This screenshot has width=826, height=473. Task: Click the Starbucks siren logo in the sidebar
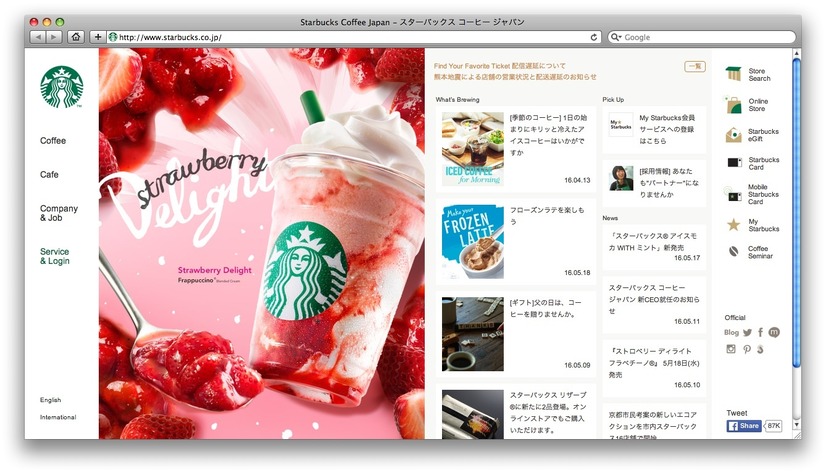[x=62, y=87]
